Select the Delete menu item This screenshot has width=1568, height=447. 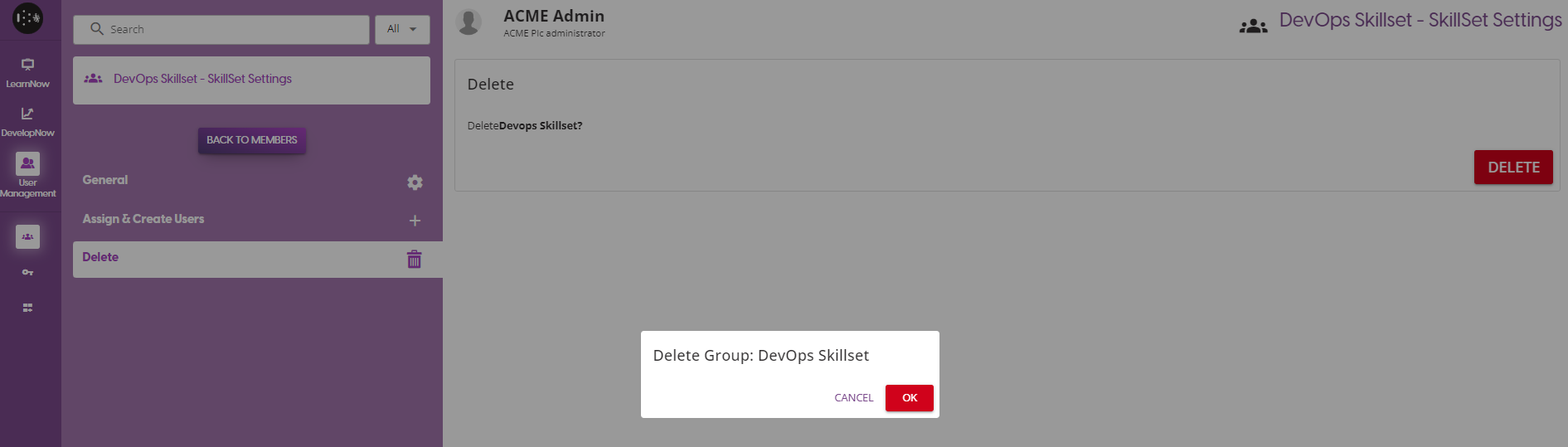pos(100,257)
